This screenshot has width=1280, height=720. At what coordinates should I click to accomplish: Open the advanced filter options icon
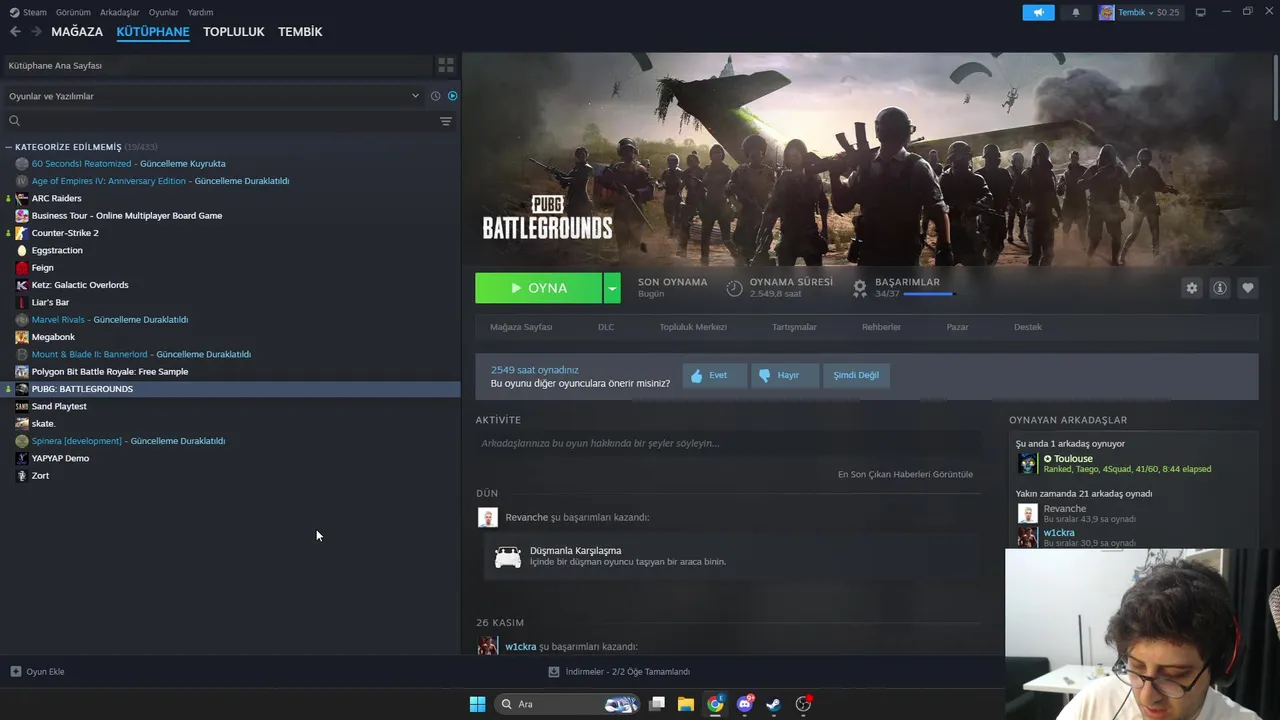[446, 121]
